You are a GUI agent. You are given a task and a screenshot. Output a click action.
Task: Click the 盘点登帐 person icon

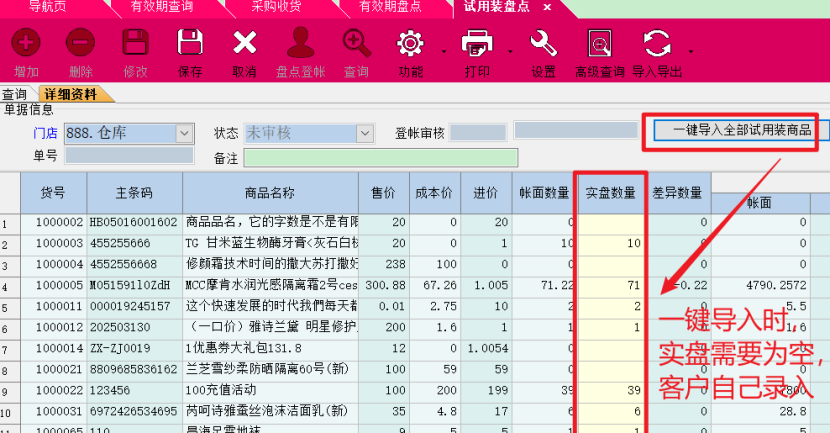300,42
